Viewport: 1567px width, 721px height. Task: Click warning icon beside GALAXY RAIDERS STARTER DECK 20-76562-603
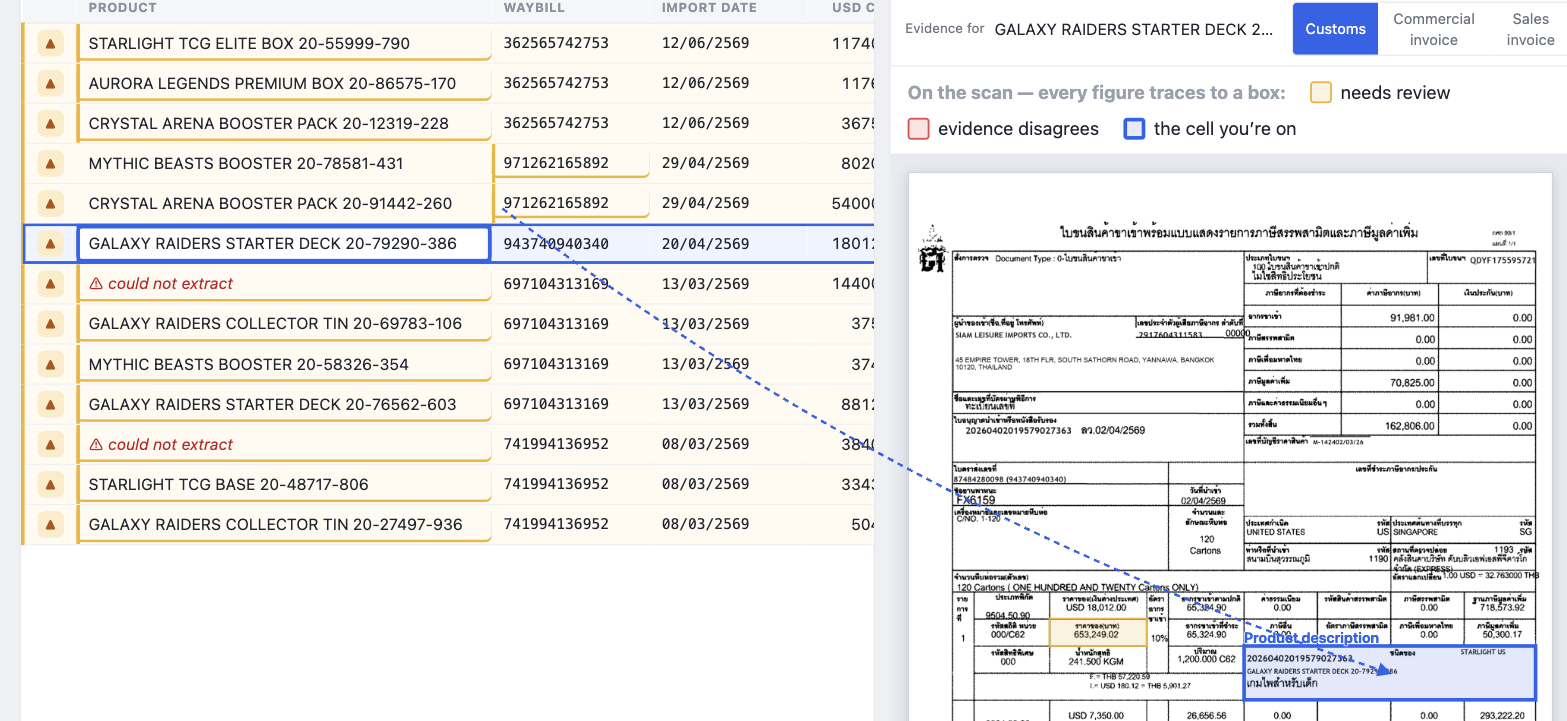point(50,404)
